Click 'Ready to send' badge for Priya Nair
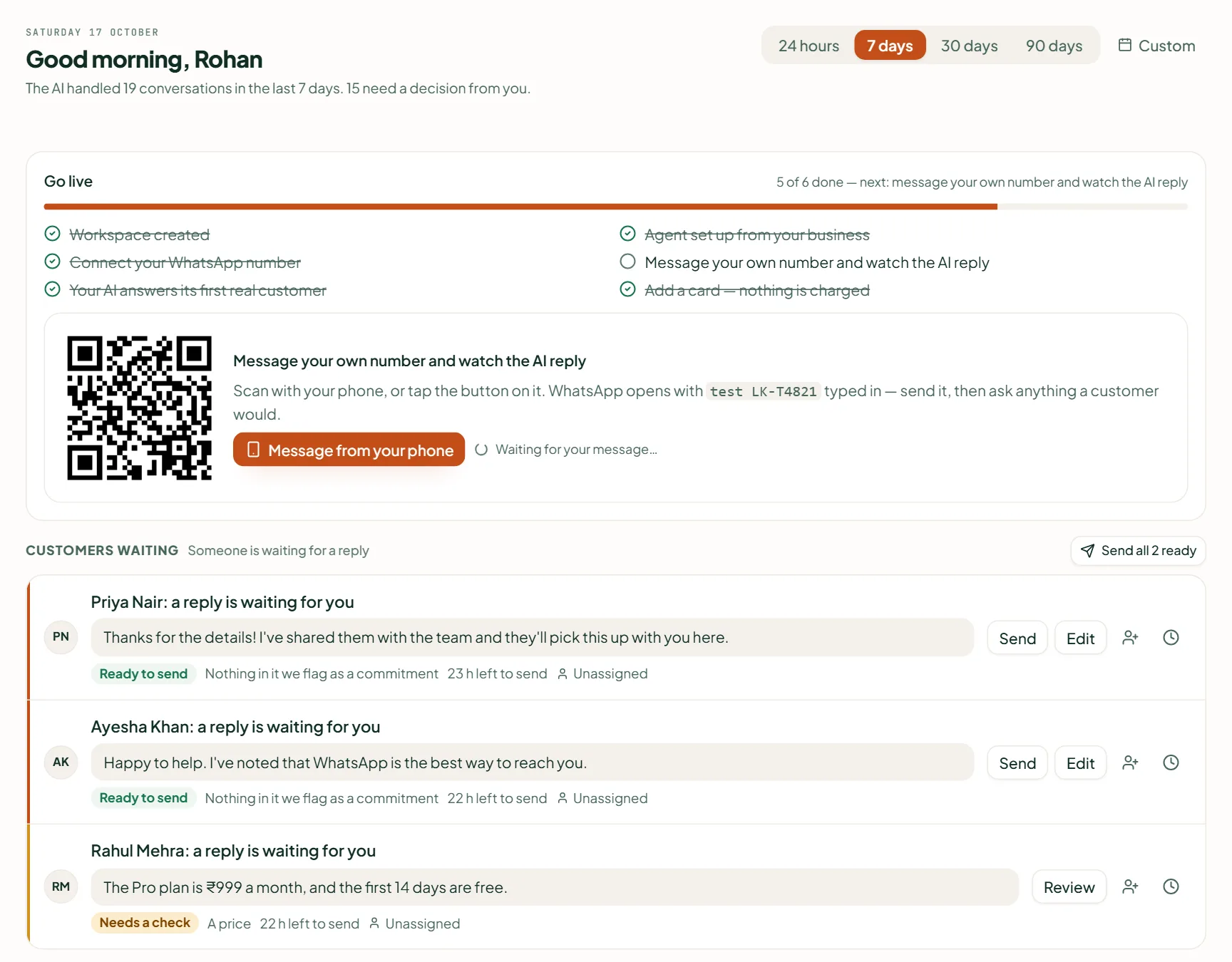The height and width of the screenshot is (962, 1232). pyautogui.click(x=143, y=673)
